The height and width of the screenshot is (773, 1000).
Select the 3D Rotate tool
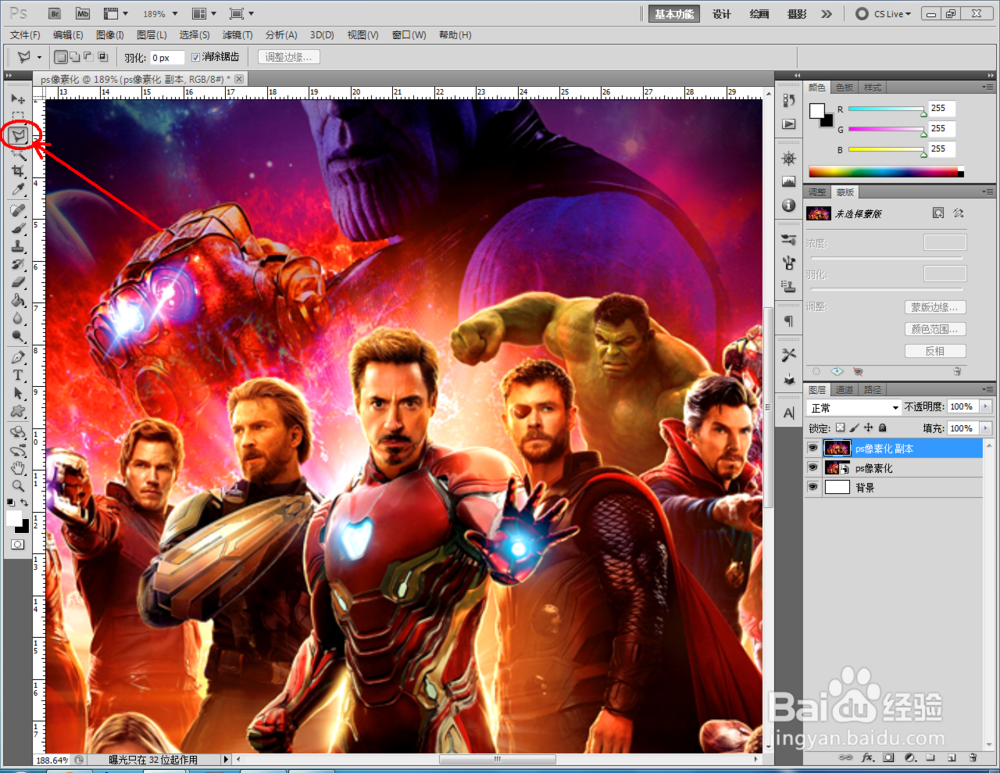(18, 432)
